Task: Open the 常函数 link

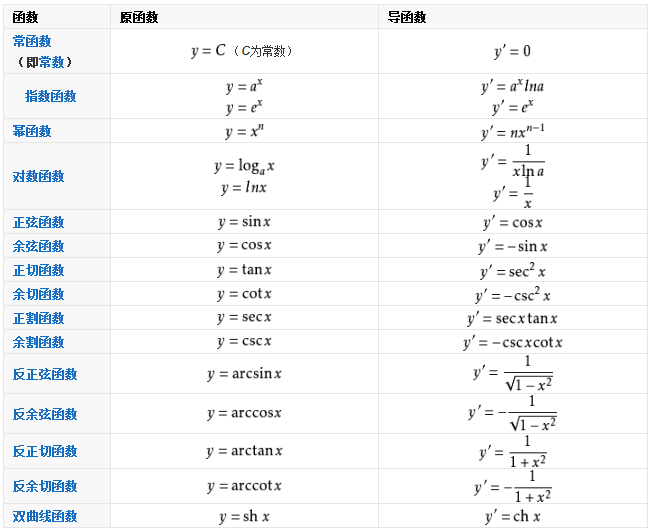Action: (32, 41)
